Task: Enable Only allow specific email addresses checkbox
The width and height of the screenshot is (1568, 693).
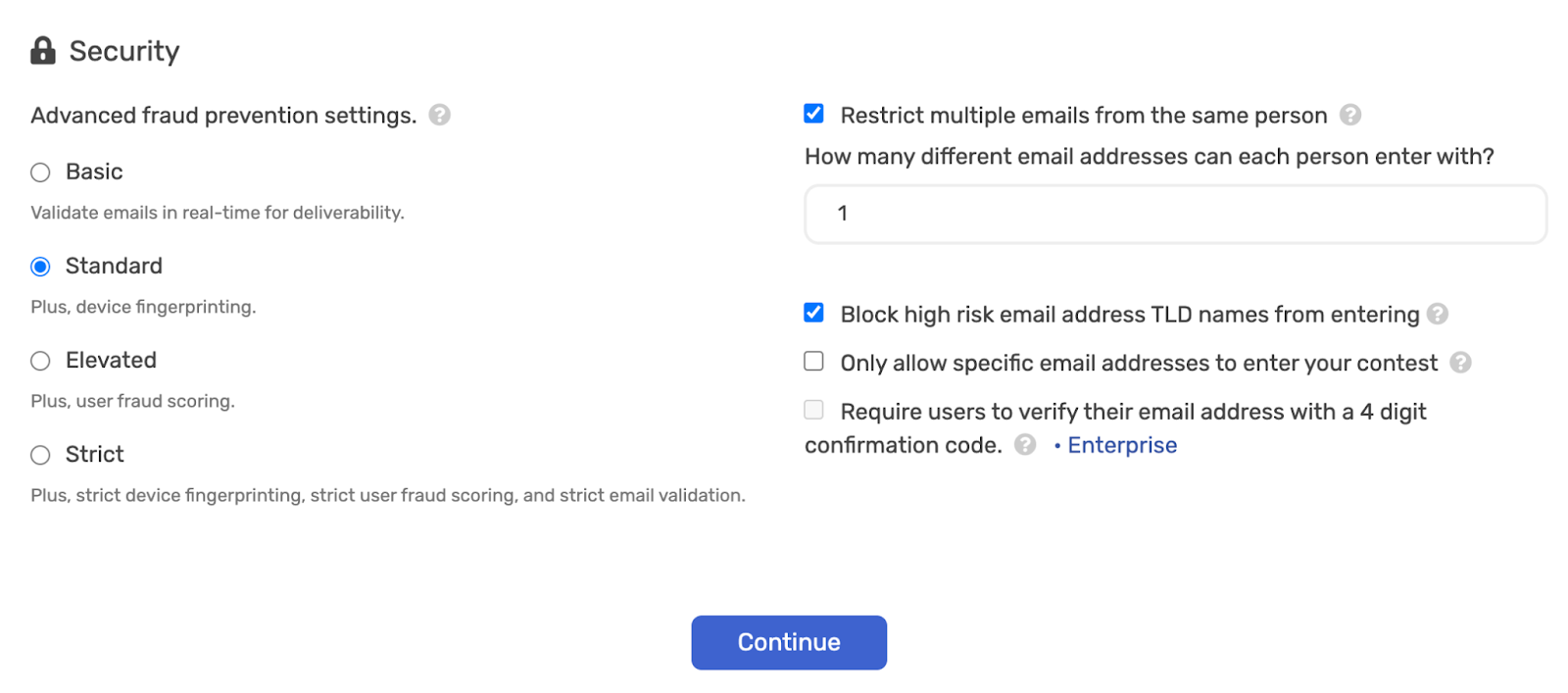Action: point(813,362)
